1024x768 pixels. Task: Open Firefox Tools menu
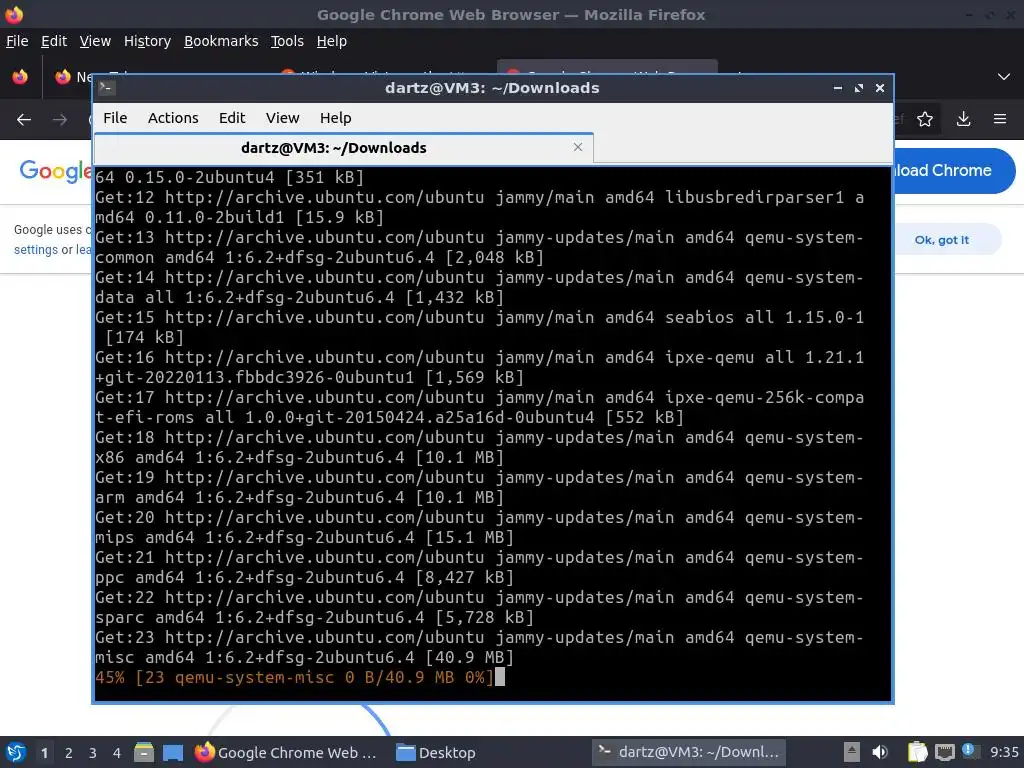point(287,41)
